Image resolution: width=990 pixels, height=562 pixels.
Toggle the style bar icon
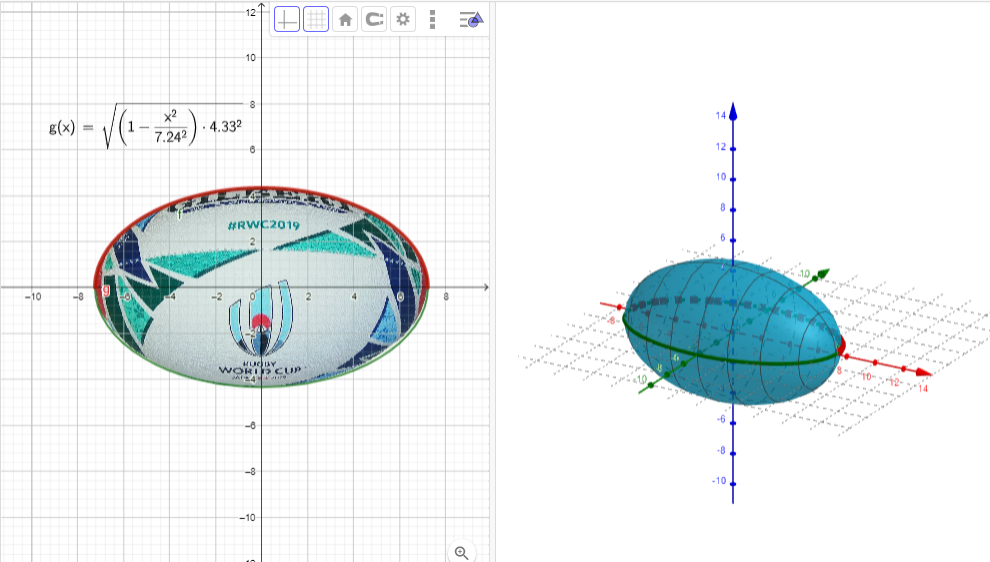pyautogui.click(x=471, y=20)
